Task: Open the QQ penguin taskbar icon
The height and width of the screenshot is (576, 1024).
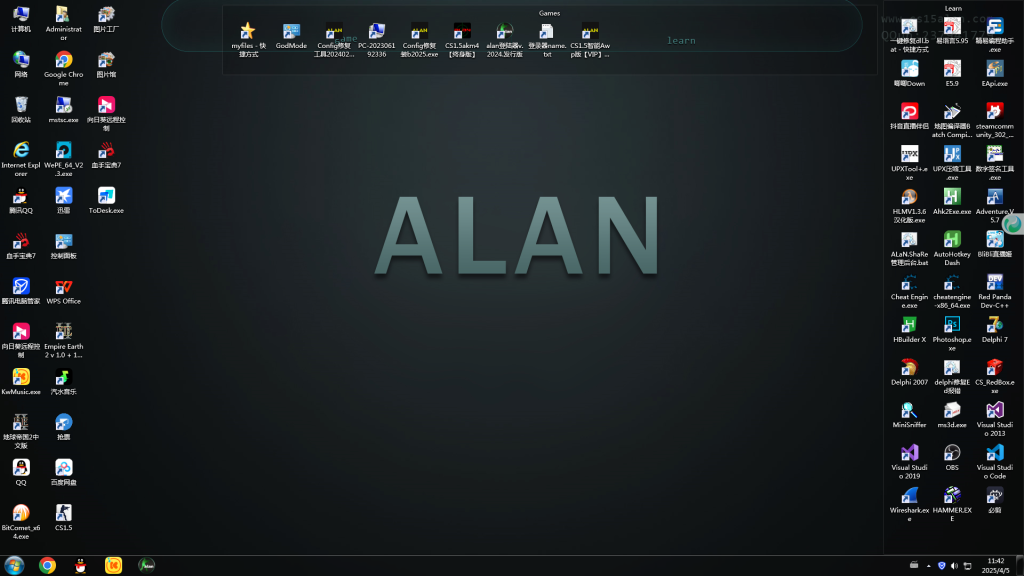Action: coord(80,566)
